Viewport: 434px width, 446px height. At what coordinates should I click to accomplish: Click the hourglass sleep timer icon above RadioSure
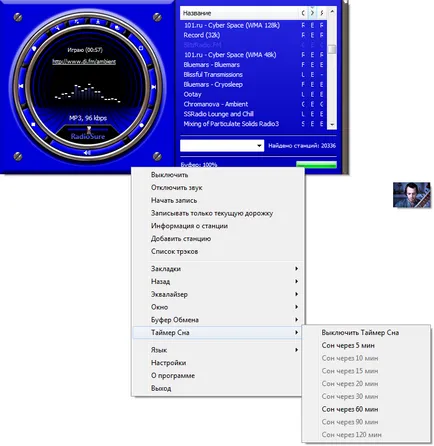coord(89,129)
